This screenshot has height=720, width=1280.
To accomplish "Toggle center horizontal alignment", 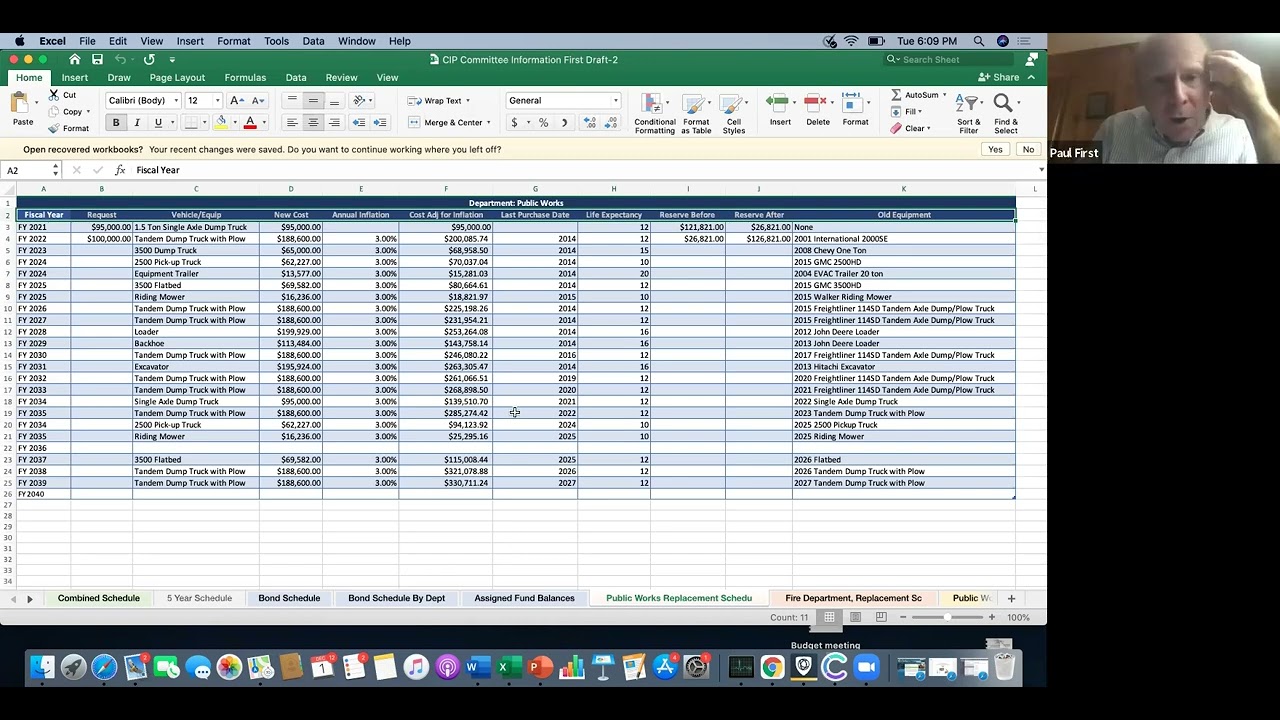I will click(x=313, y=122).
